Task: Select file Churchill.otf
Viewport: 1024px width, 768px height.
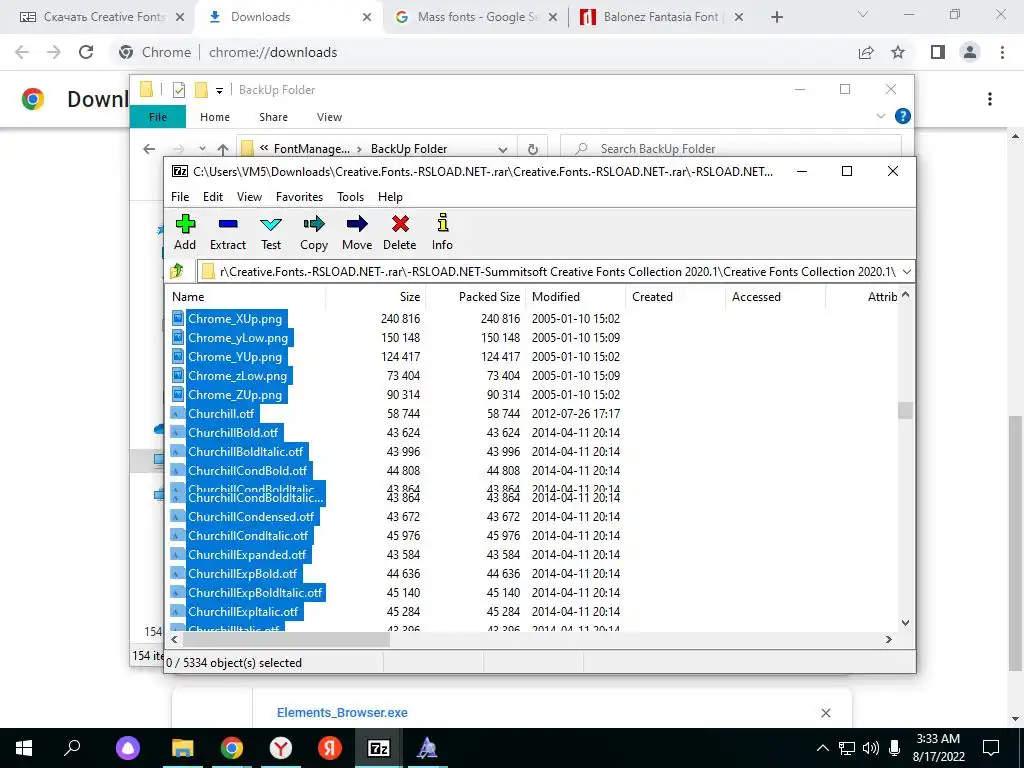Action: (x=221, y=413)
